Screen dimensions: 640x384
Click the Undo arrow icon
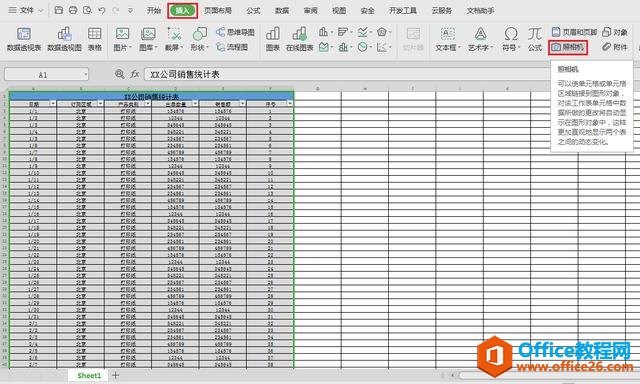point(102,10)
